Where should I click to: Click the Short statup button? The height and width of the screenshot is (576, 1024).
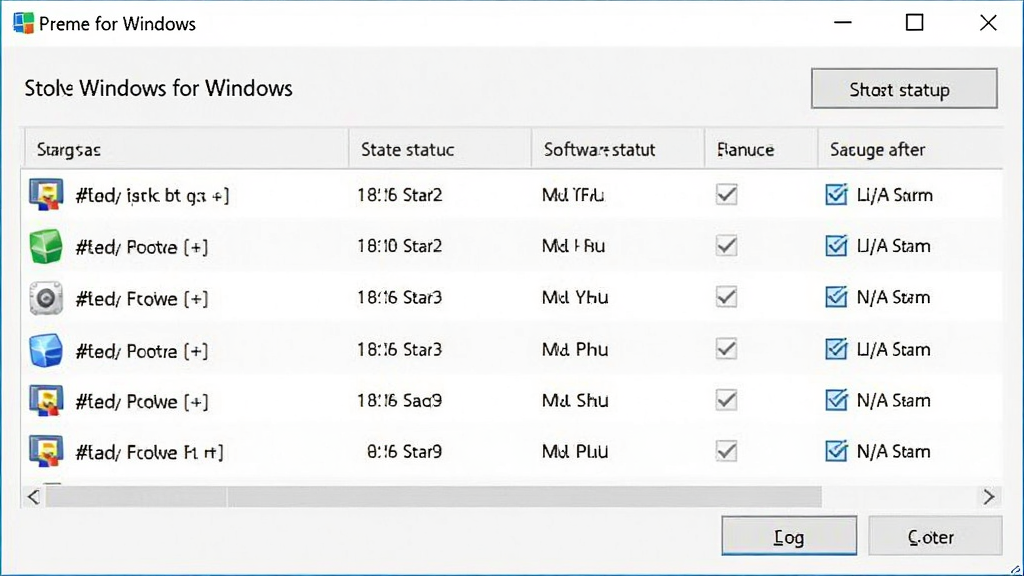point(904,88)
